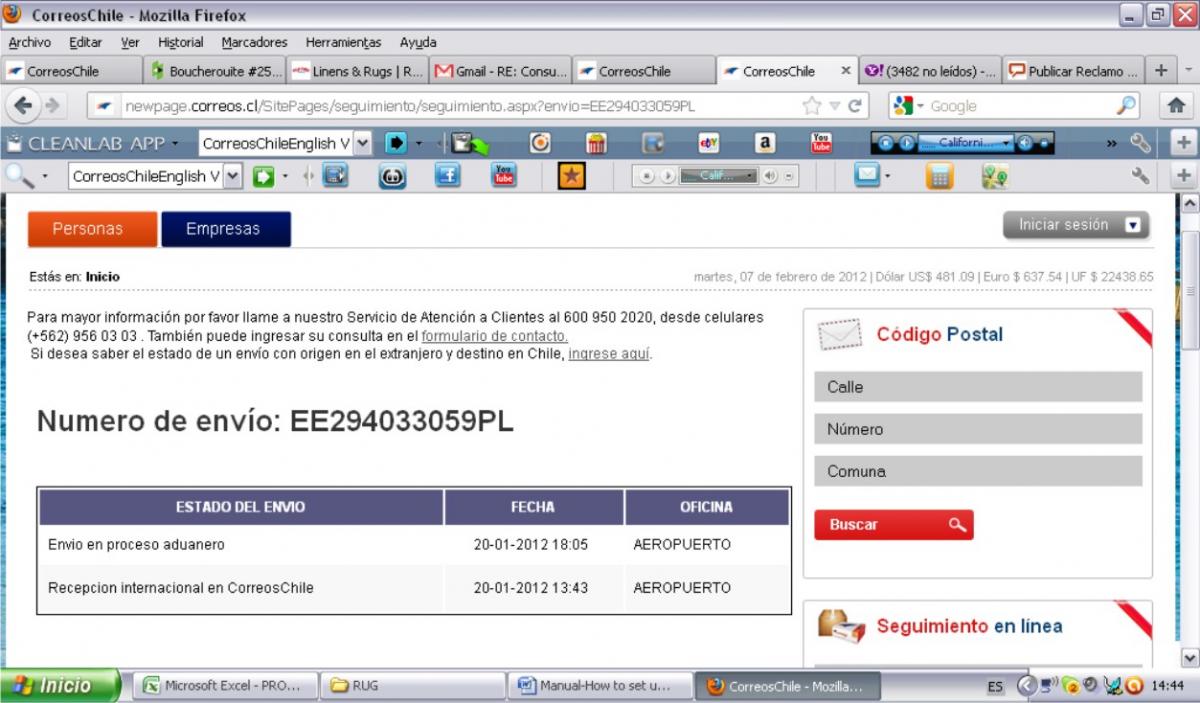
Task: Open the Facebook toolbar shortcut
Action: (447, 177)
